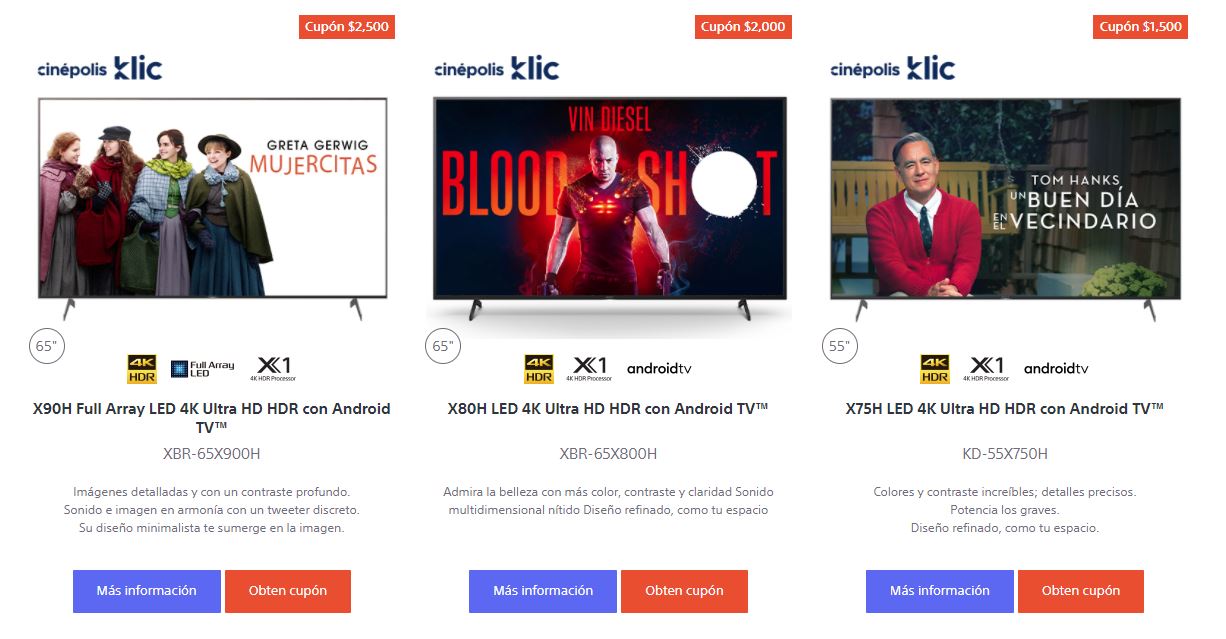Screen dimensions: 1226x639
Task: Open Más información for KD-55X750H
Action: click(x=940, y=591)
